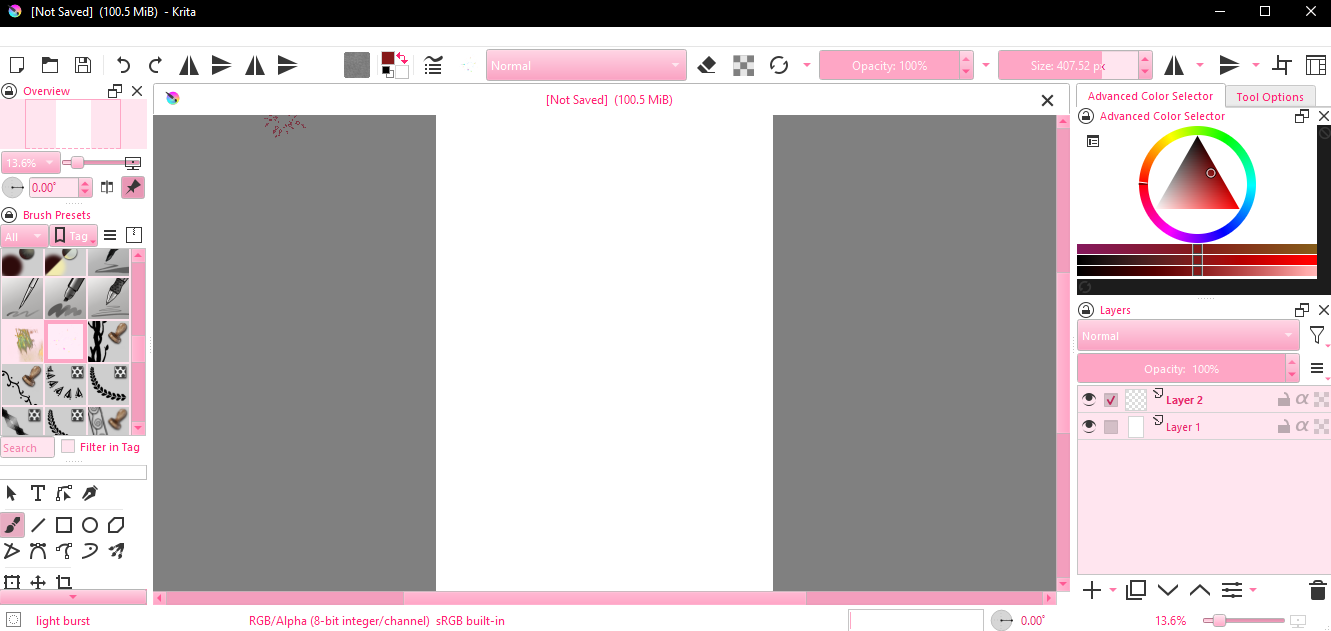Image resolution: width=1331 pixels, height=631 pixels.
Task: Select the Bezier Curve tool
Action: click(38, 550)
